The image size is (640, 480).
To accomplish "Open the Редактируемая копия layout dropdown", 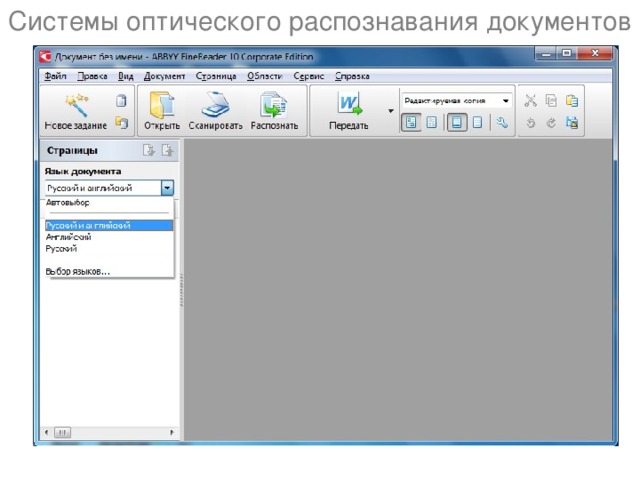I will click(505, 100).
